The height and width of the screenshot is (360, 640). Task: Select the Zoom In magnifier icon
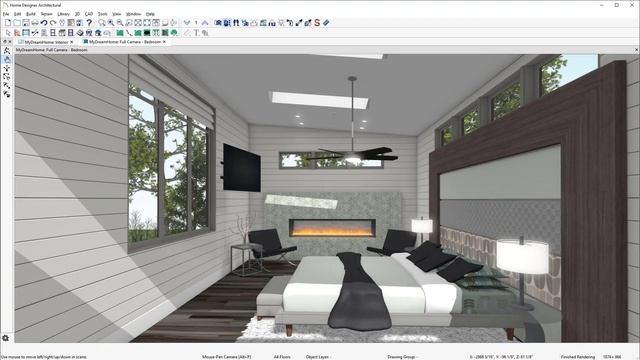pyautogui.click(x=111, y=23)
